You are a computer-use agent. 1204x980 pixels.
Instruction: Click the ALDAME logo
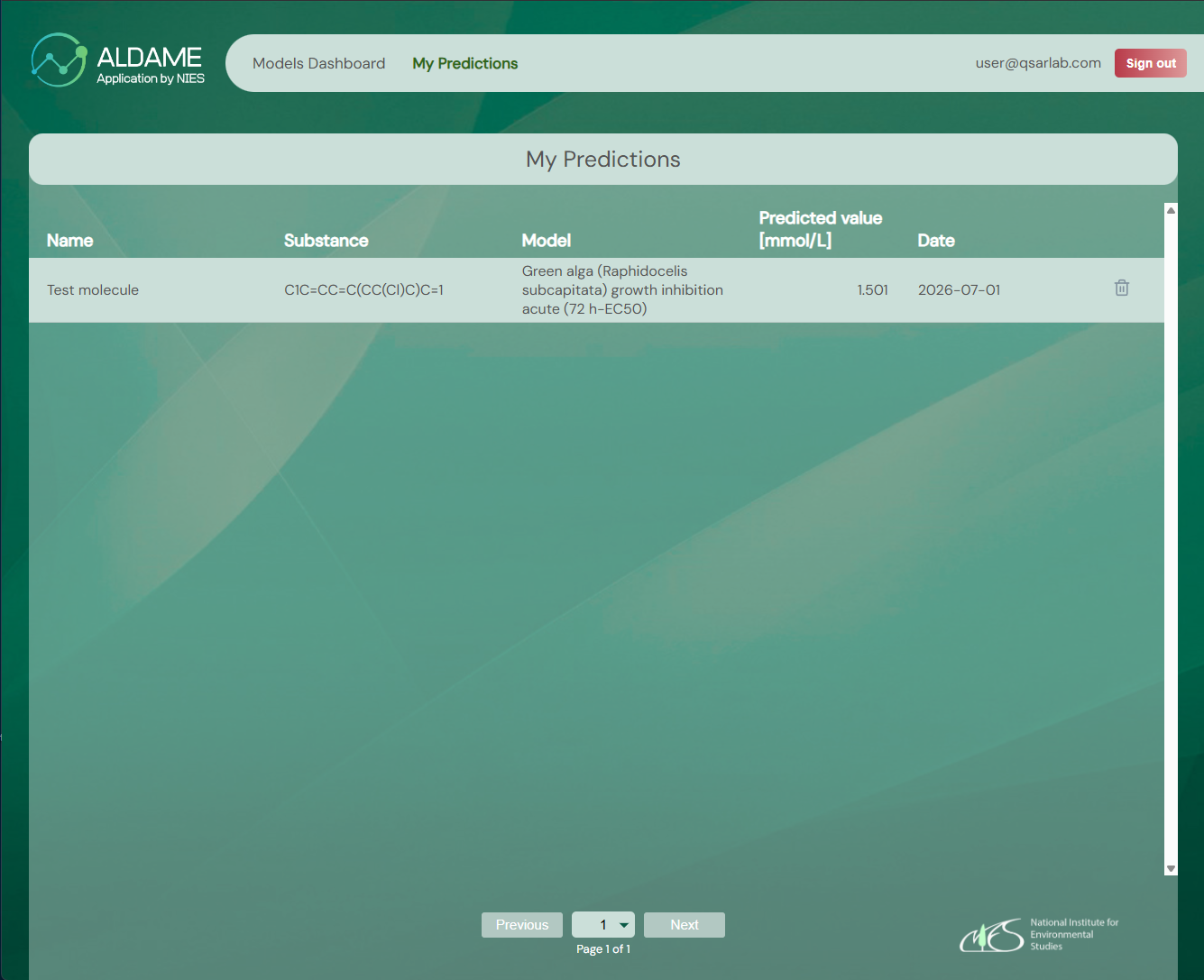tap(118, 61)
